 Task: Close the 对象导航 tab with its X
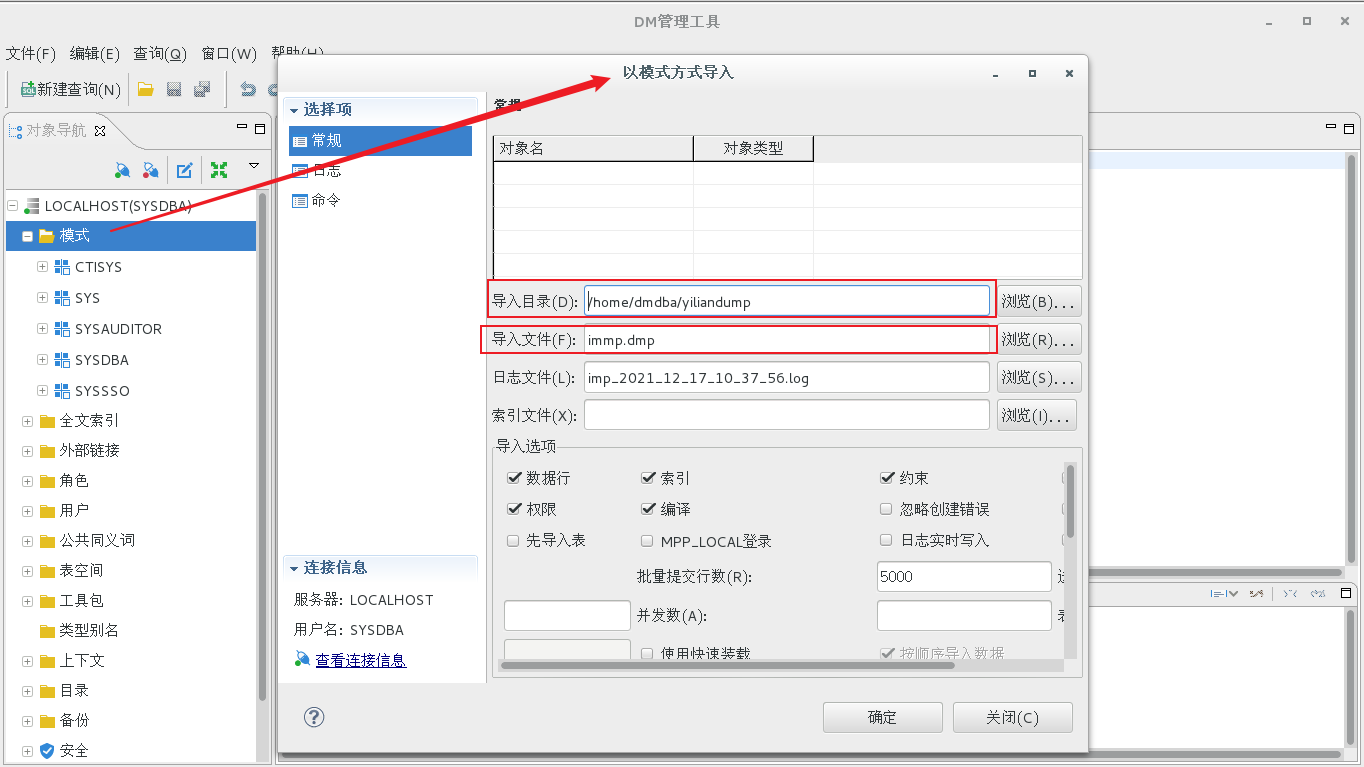click(x=99, y=131)
